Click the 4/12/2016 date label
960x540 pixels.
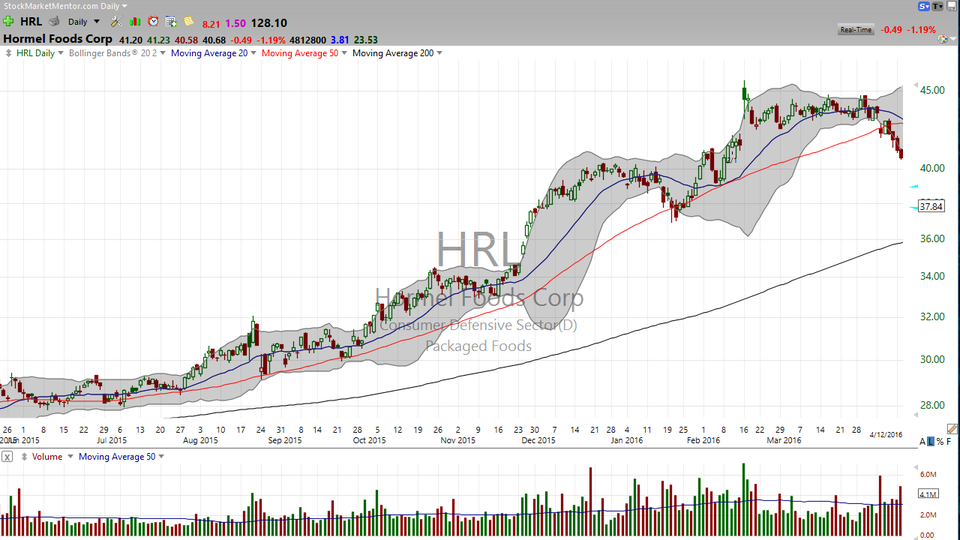(x=886, y=435)
